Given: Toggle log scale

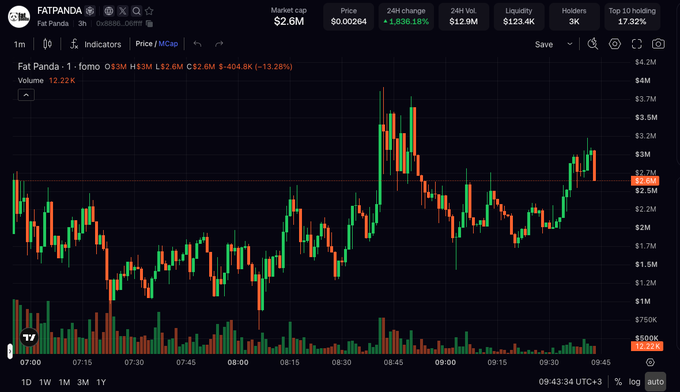Looking at the screenshot, I should click(634, 382).
